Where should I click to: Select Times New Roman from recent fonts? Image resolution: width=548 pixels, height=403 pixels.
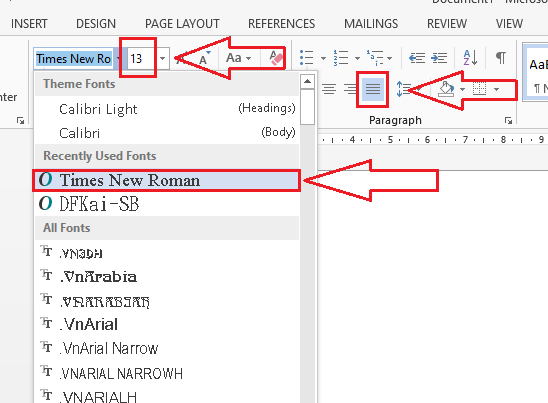[x=167, y=180]
